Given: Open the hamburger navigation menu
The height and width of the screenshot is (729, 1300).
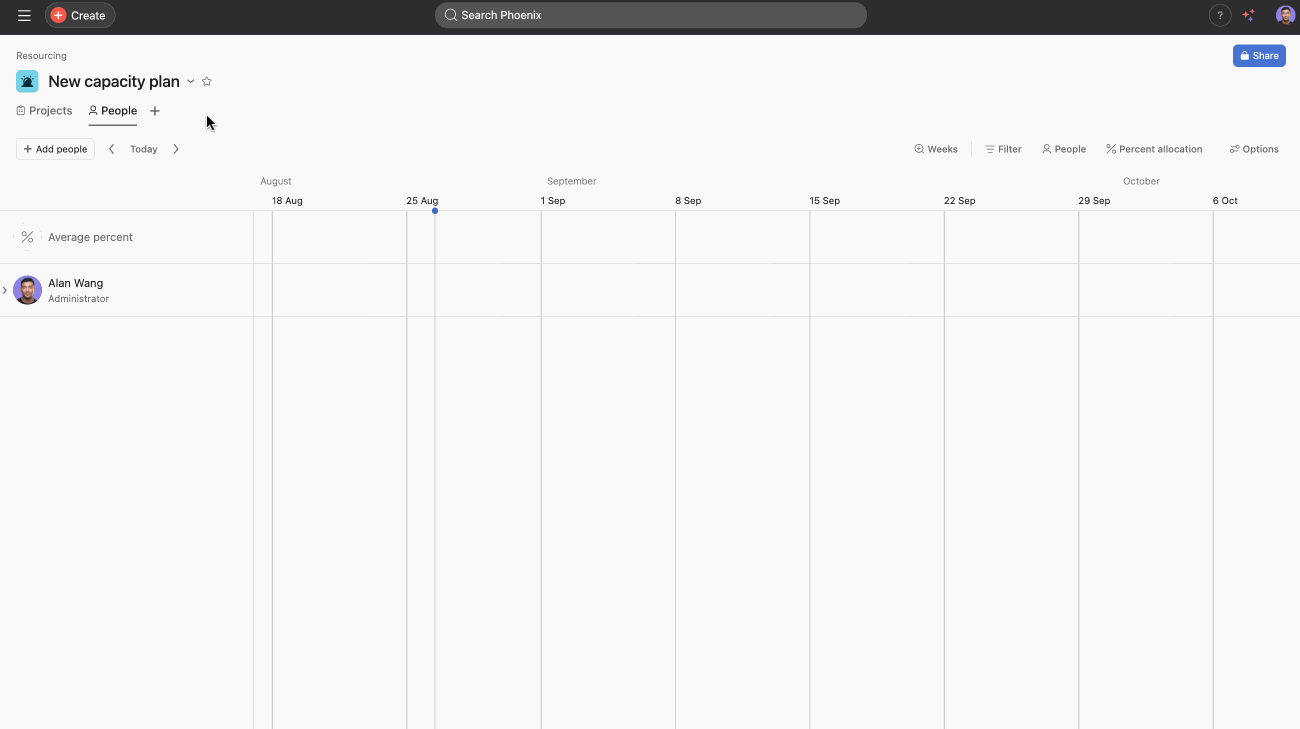Looking at the screenshot, I should click(x=24, y=15).
